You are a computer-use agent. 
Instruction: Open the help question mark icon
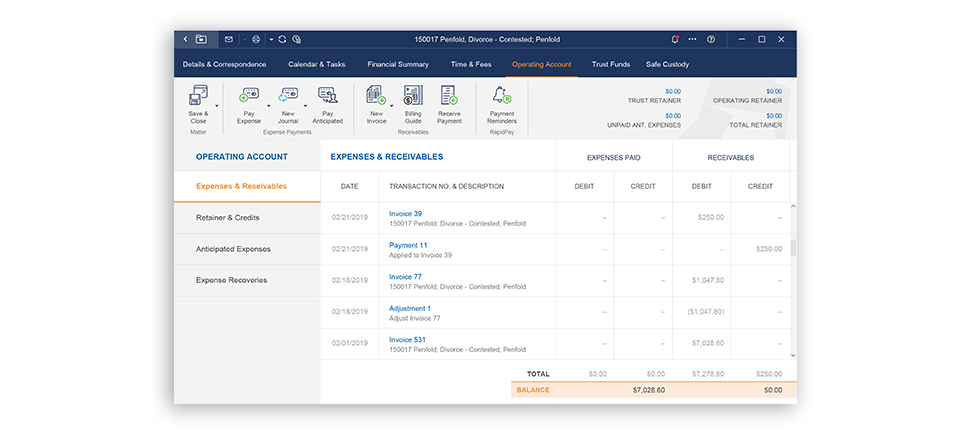(x=711, y=39)
